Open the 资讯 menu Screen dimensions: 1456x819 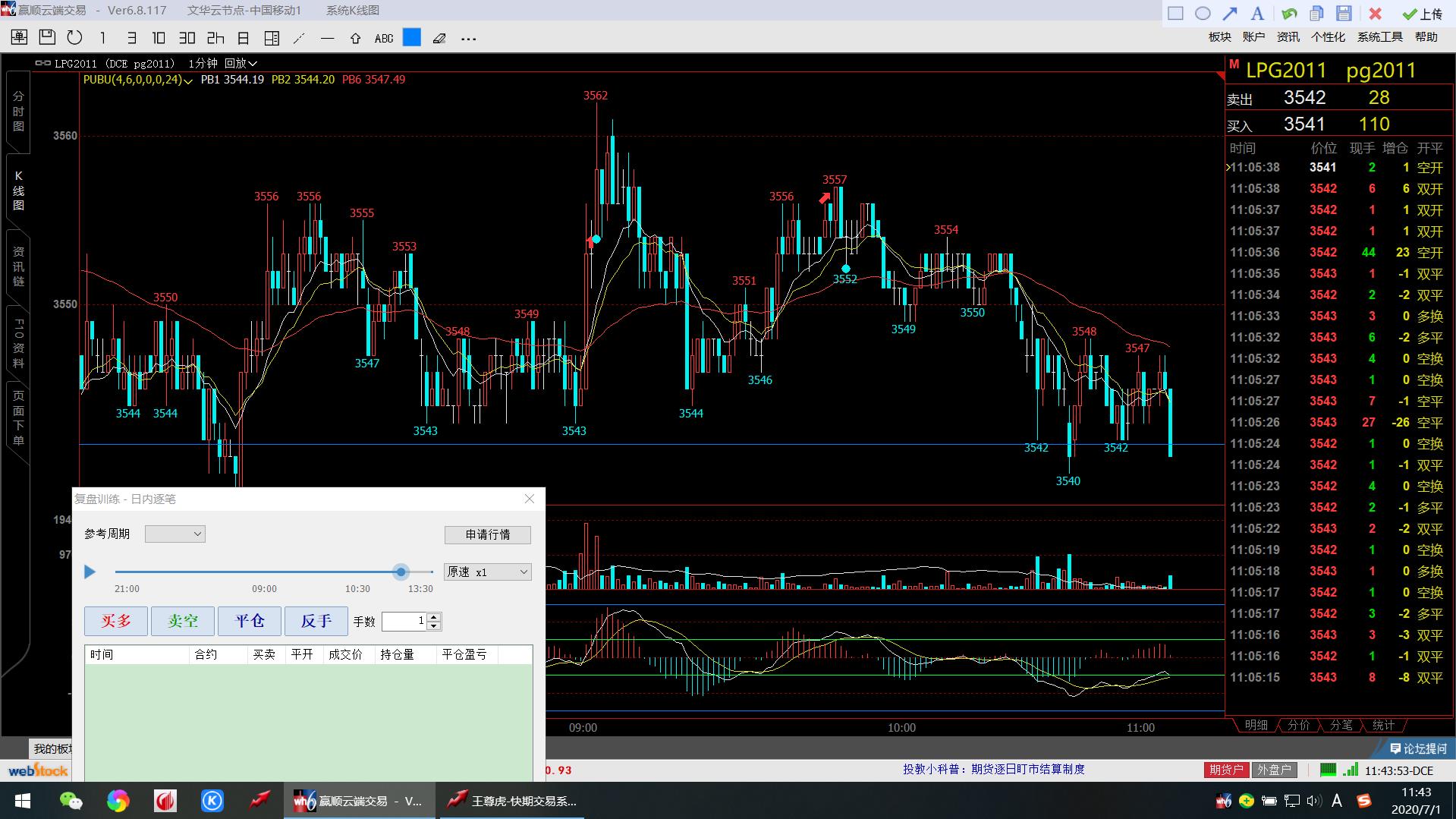point(1288,36)
